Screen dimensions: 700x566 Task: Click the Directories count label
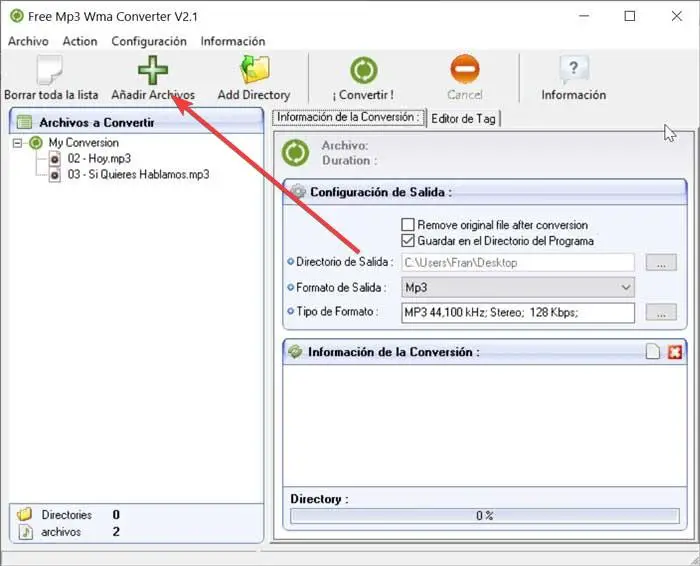click(x=67, y=515)
